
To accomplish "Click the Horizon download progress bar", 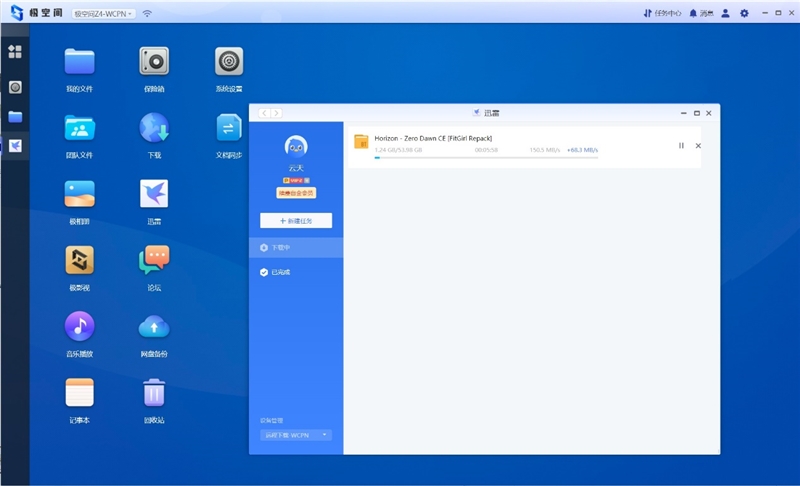I will tap(486, 158).
